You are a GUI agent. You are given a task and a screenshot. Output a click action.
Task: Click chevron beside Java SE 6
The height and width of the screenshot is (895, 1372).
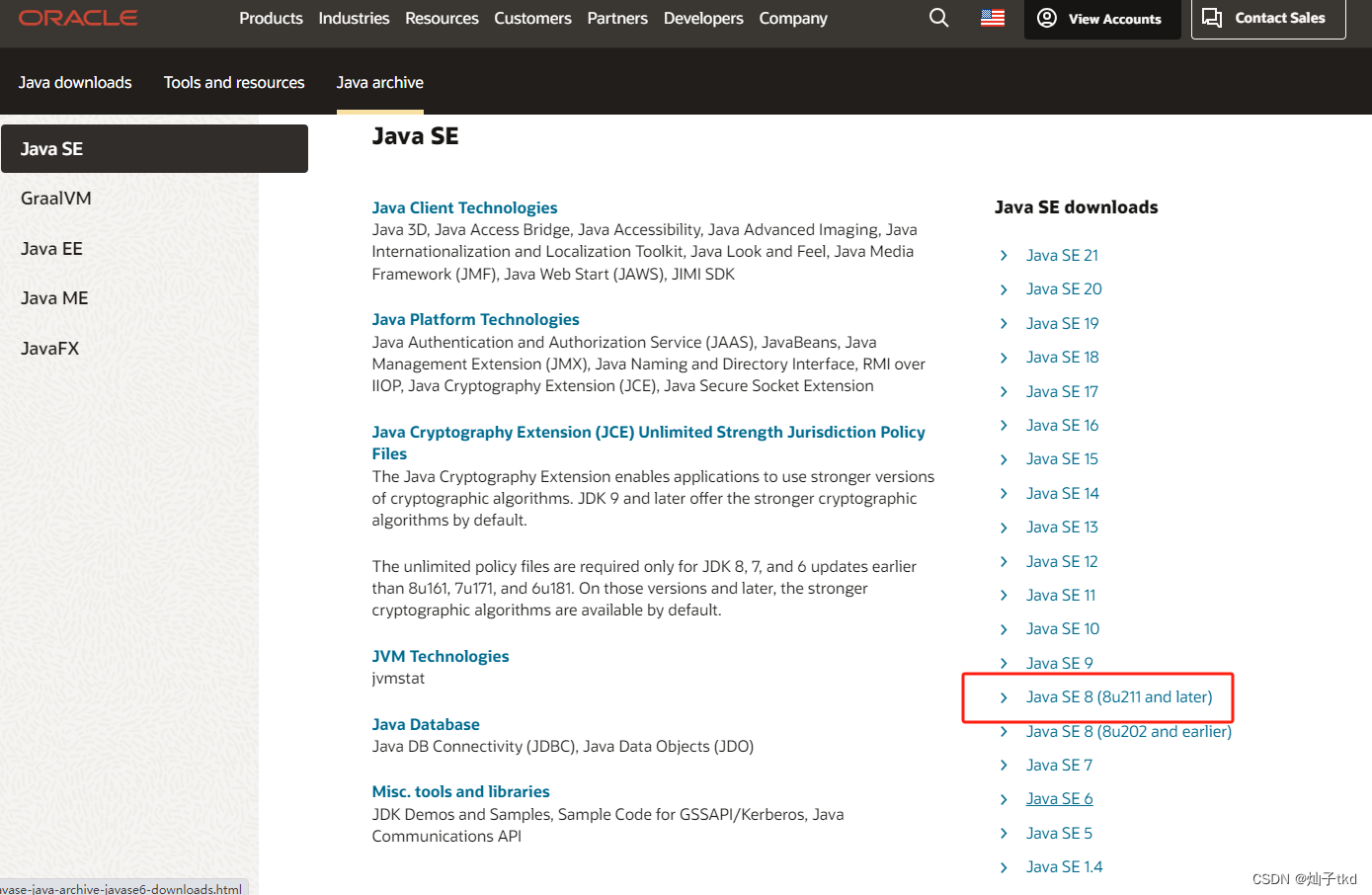pos(1004,799)
